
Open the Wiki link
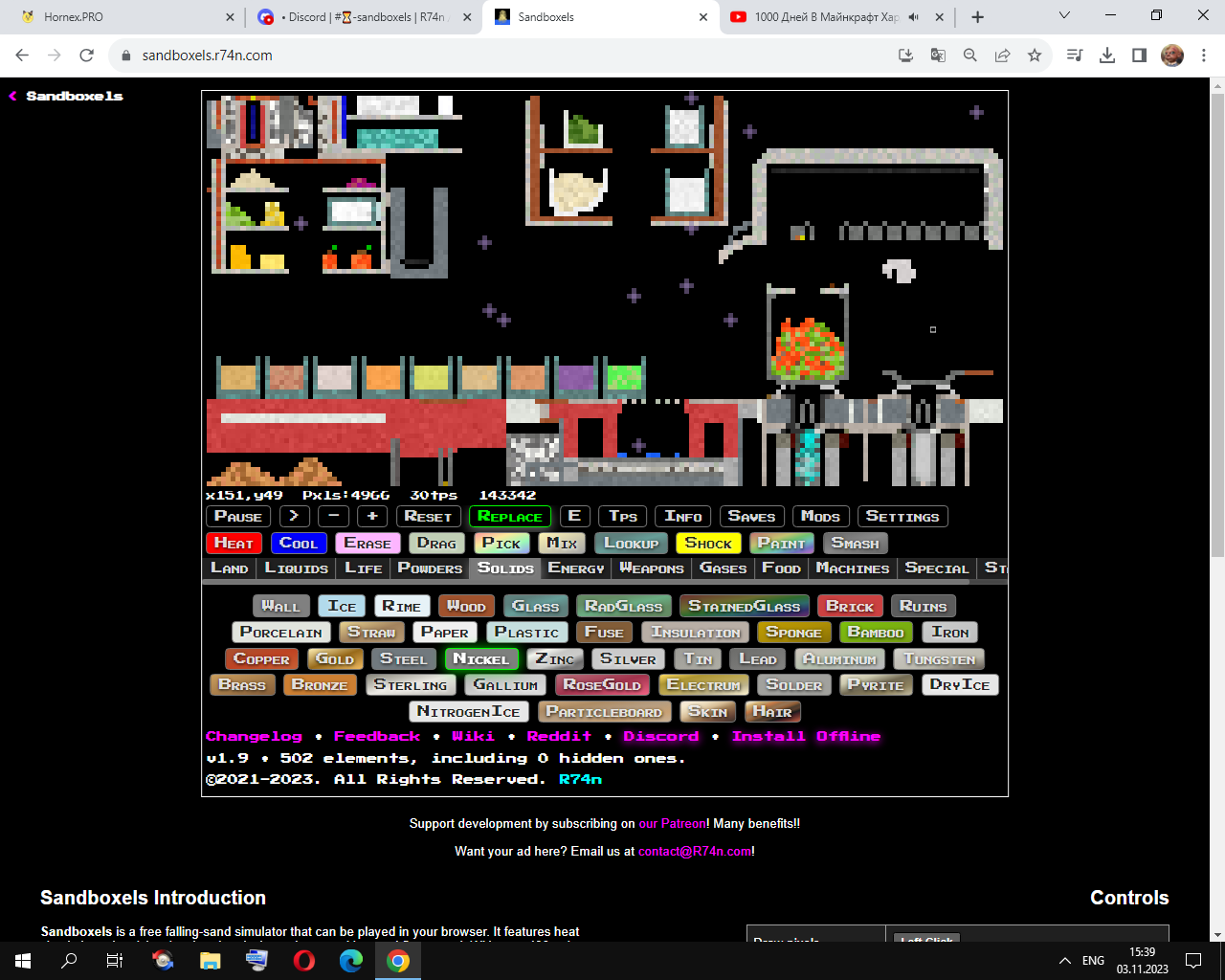pos(473,736)
